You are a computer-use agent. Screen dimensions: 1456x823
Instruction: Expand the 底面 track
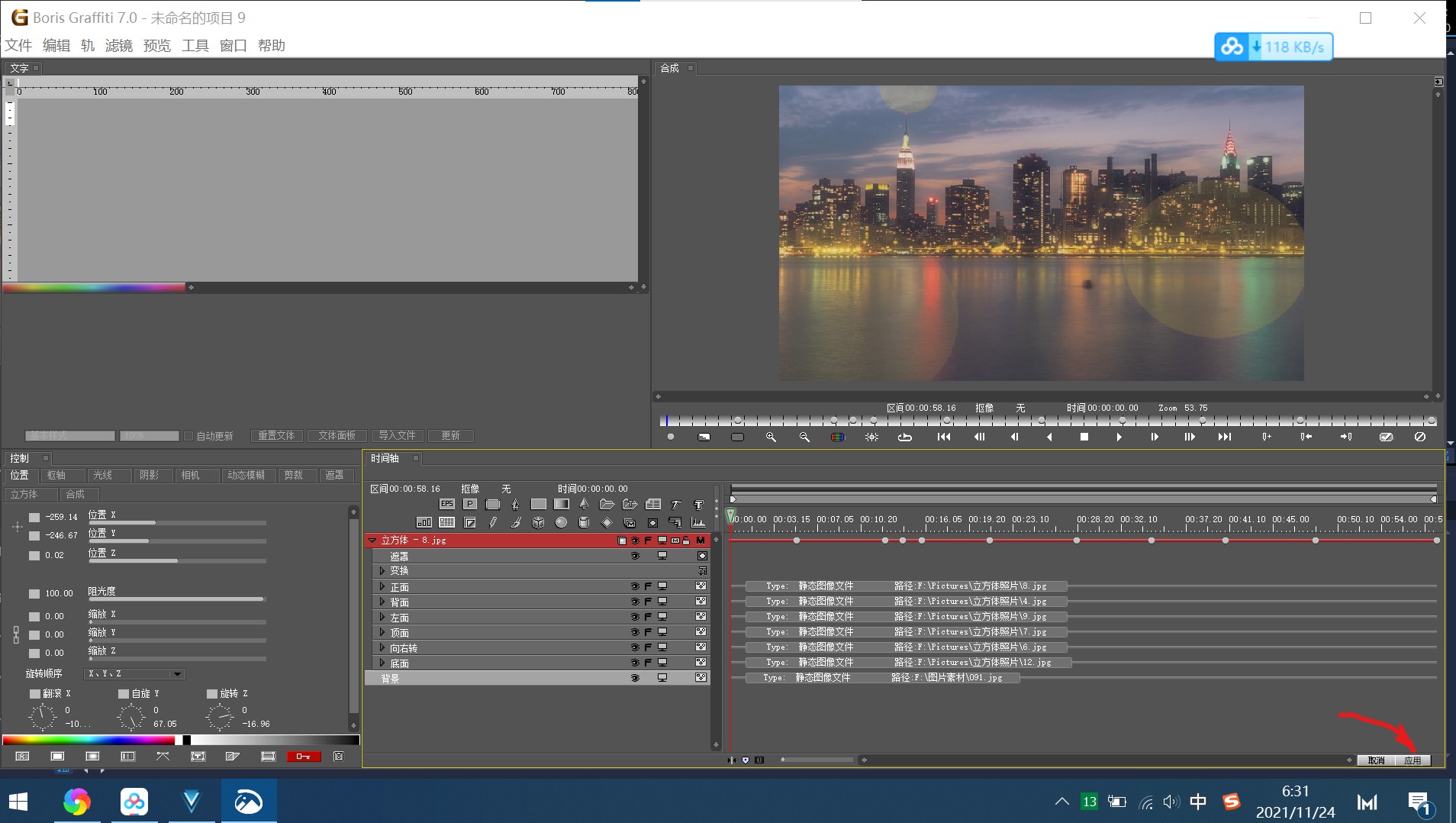[x=382, y=663]
